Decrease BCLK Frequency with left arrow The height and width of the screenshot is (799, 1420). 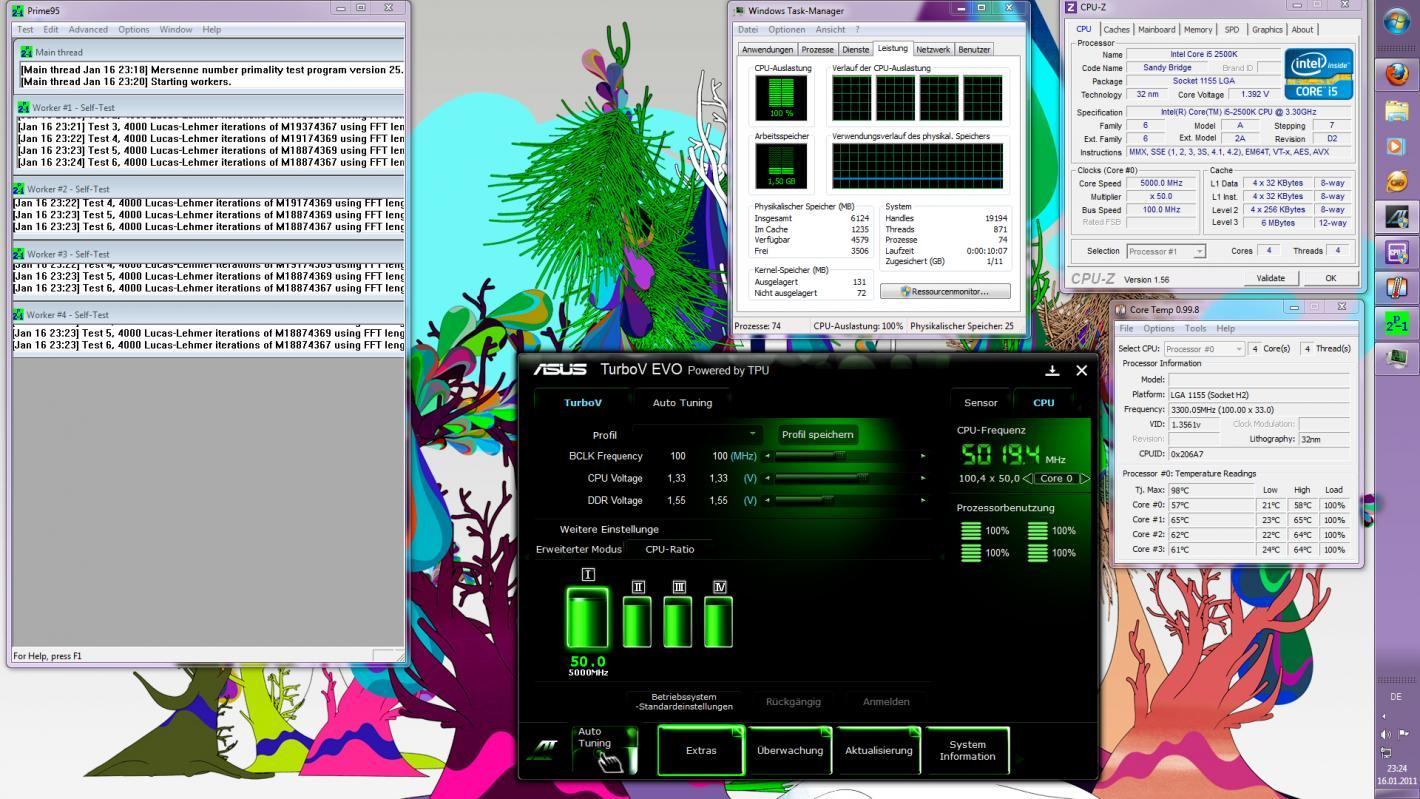click(x=768, y=456)
